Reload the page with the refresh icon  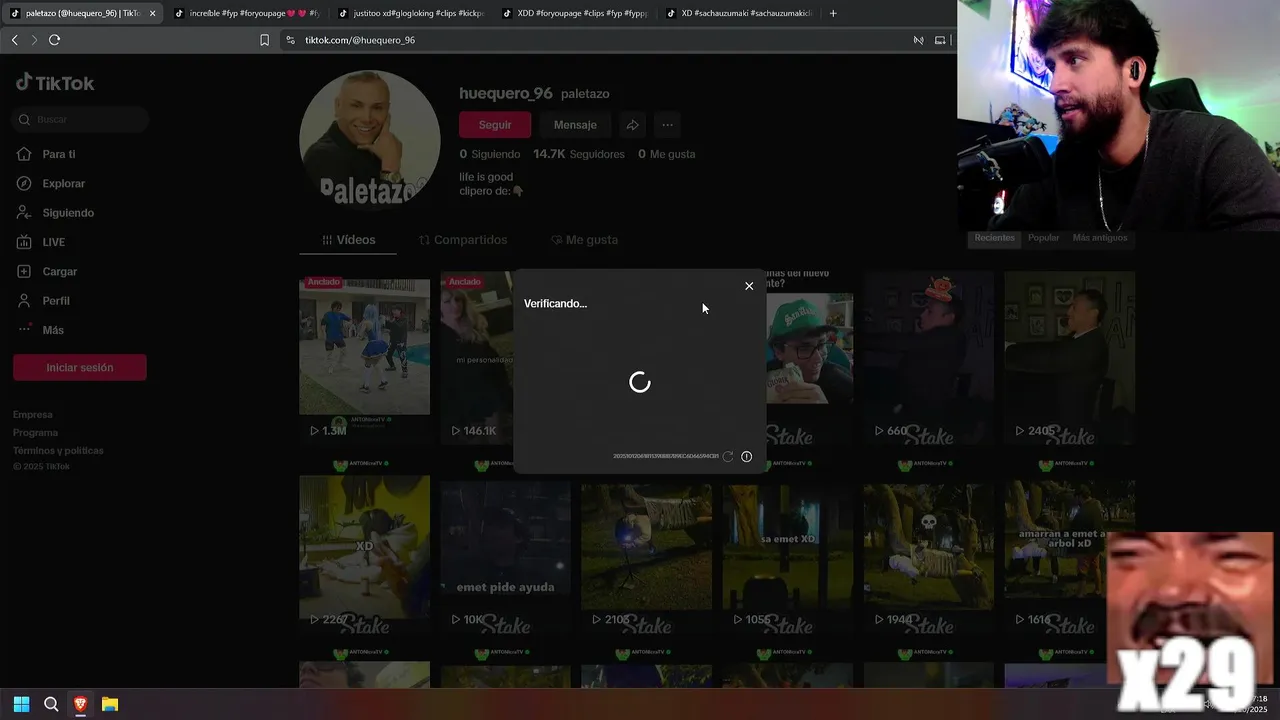click(x=54, y=40)
